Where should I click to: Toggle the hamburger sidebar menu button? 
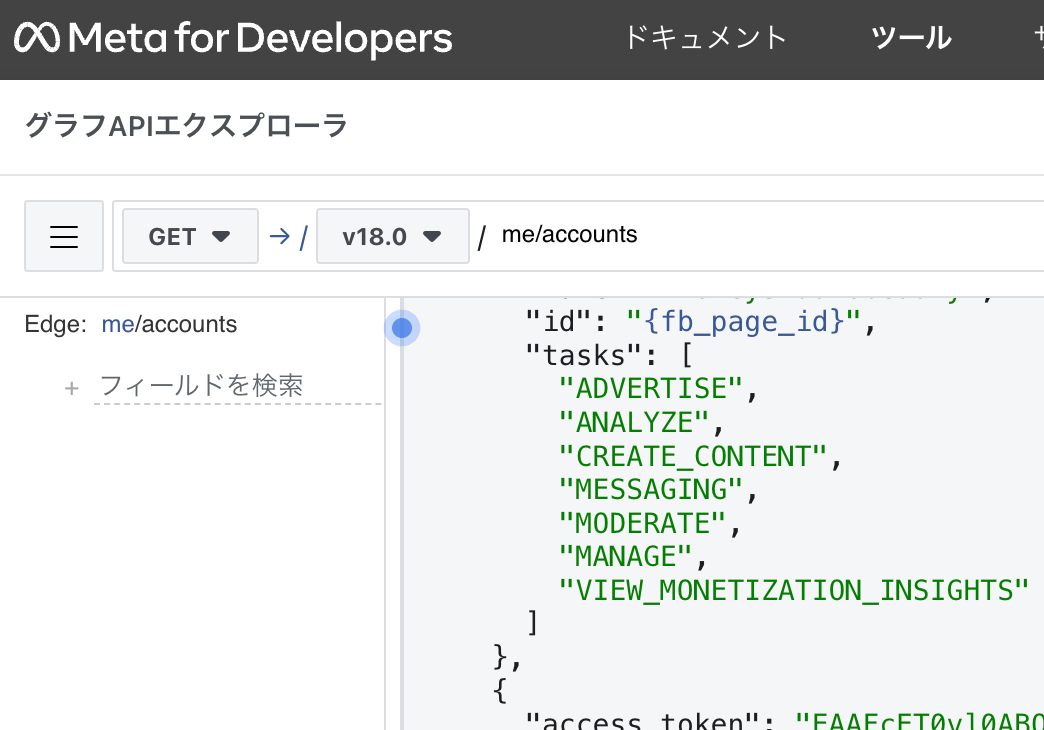[x=64, y=236]
